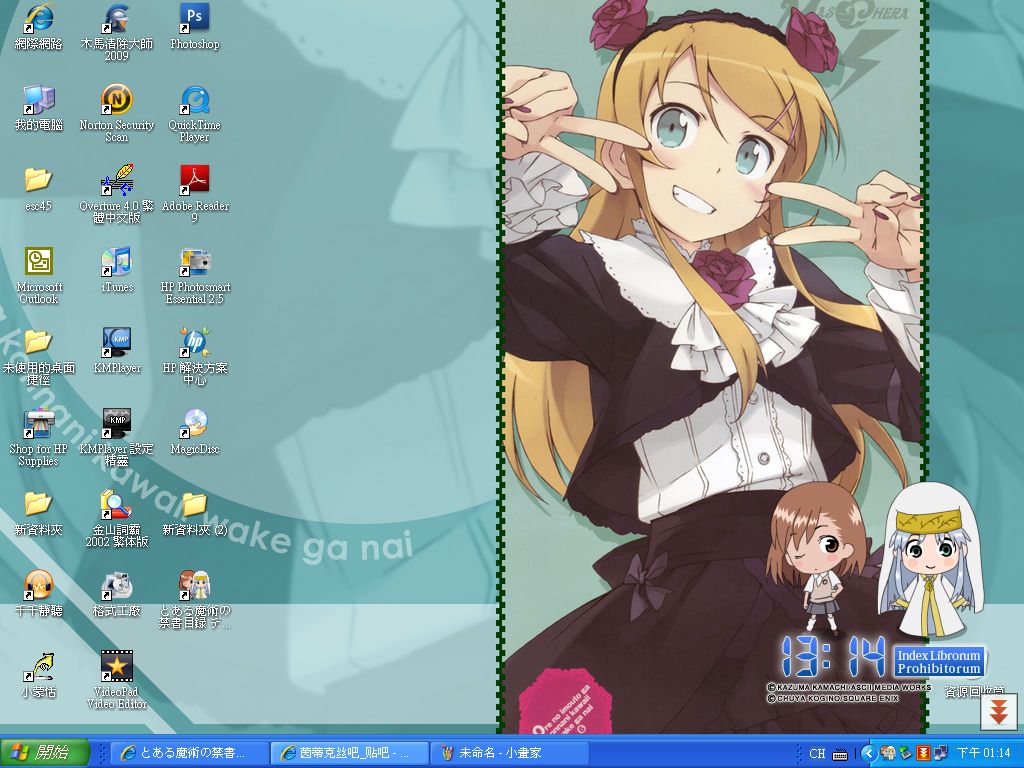Image resolution: width=1024 pixels, height=768 pixels.
Task: Select the 我的電腦 icon
Action: tap(39, 108)
